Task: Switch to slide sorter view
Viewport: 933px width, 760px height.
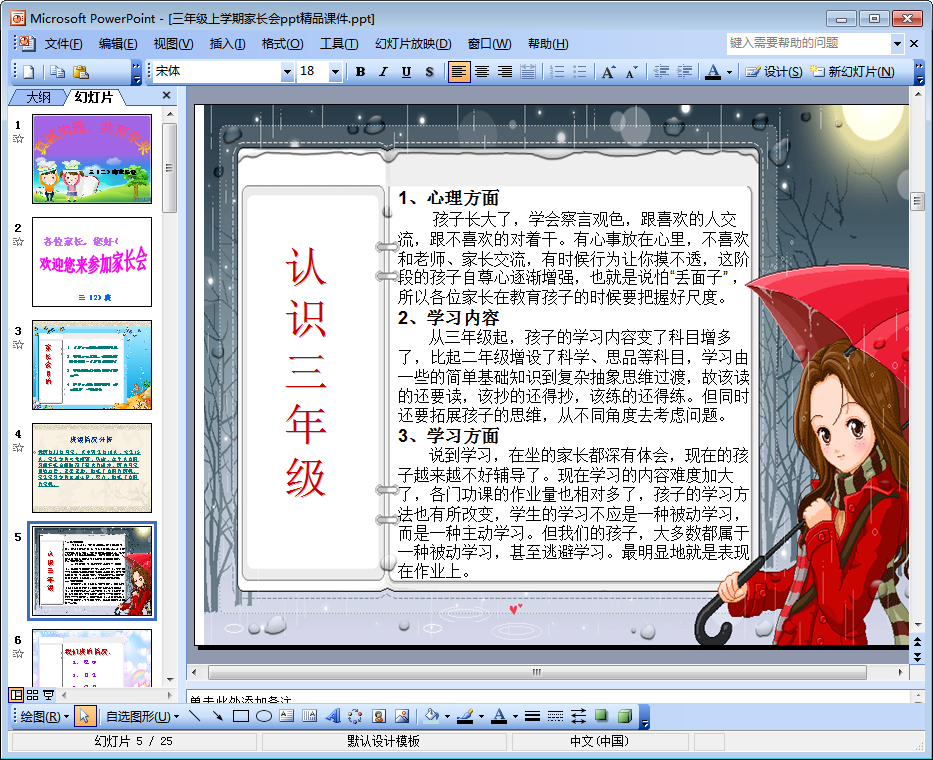Action: [33, 695]
